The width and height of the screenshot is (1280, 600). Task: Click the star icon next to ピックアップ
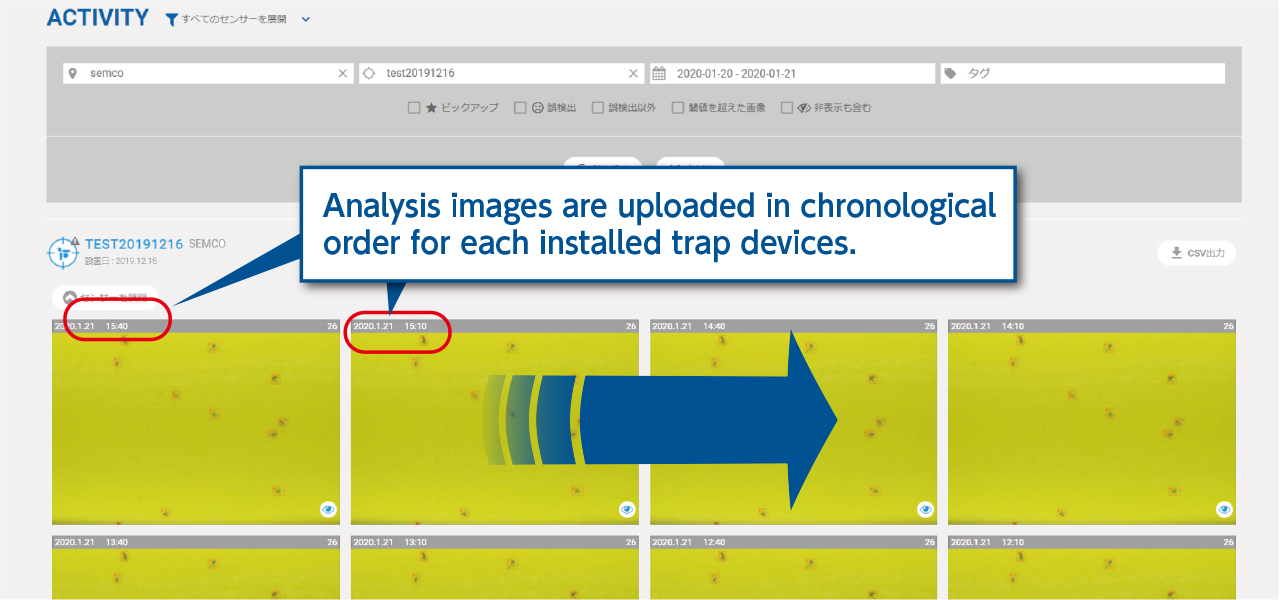tap(432, 108)
